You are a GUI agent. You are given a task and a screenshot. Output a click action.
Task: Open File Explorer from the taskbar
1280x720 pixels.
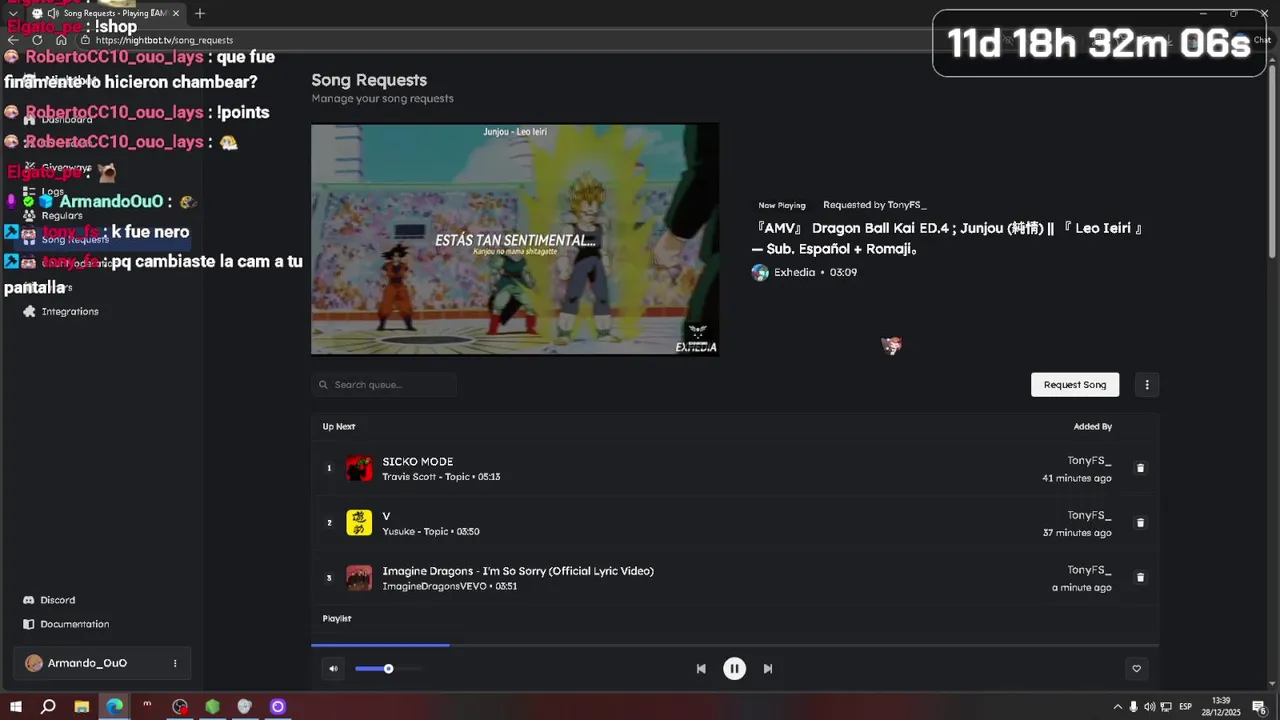81,707
